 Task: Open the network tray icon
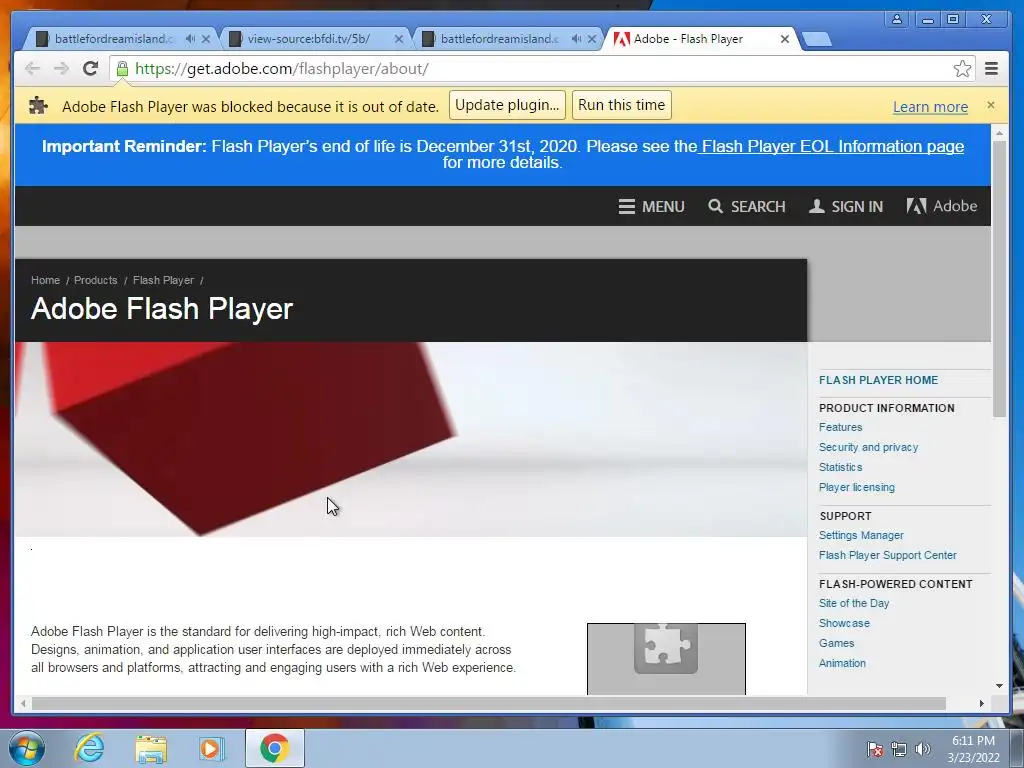click(899, 749)
